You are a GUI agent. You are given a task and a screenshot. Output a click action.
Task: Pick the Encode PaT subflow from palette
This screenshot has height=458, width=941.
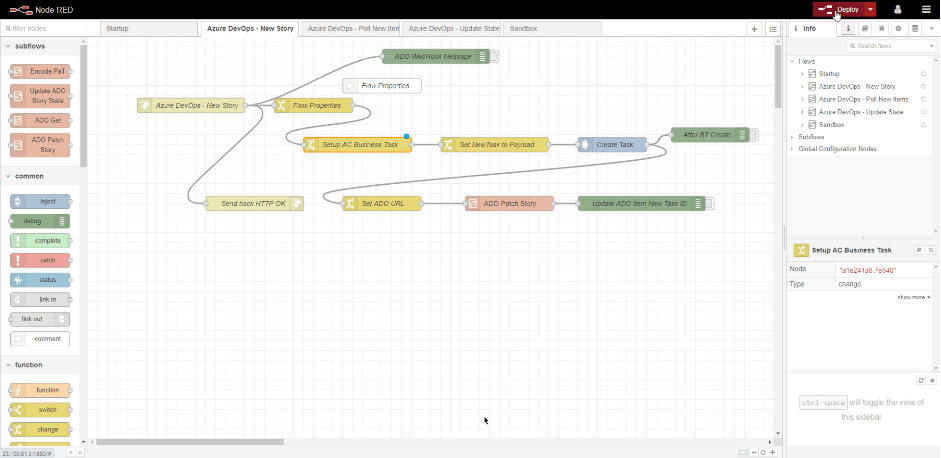(x=40, y=71)
